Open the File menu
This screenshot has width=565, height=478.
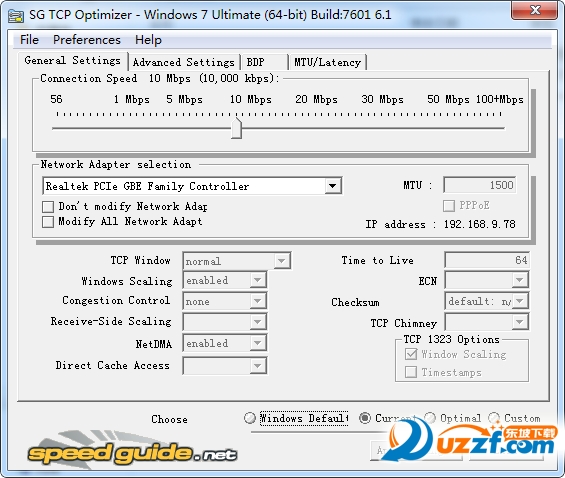[29, 40]
